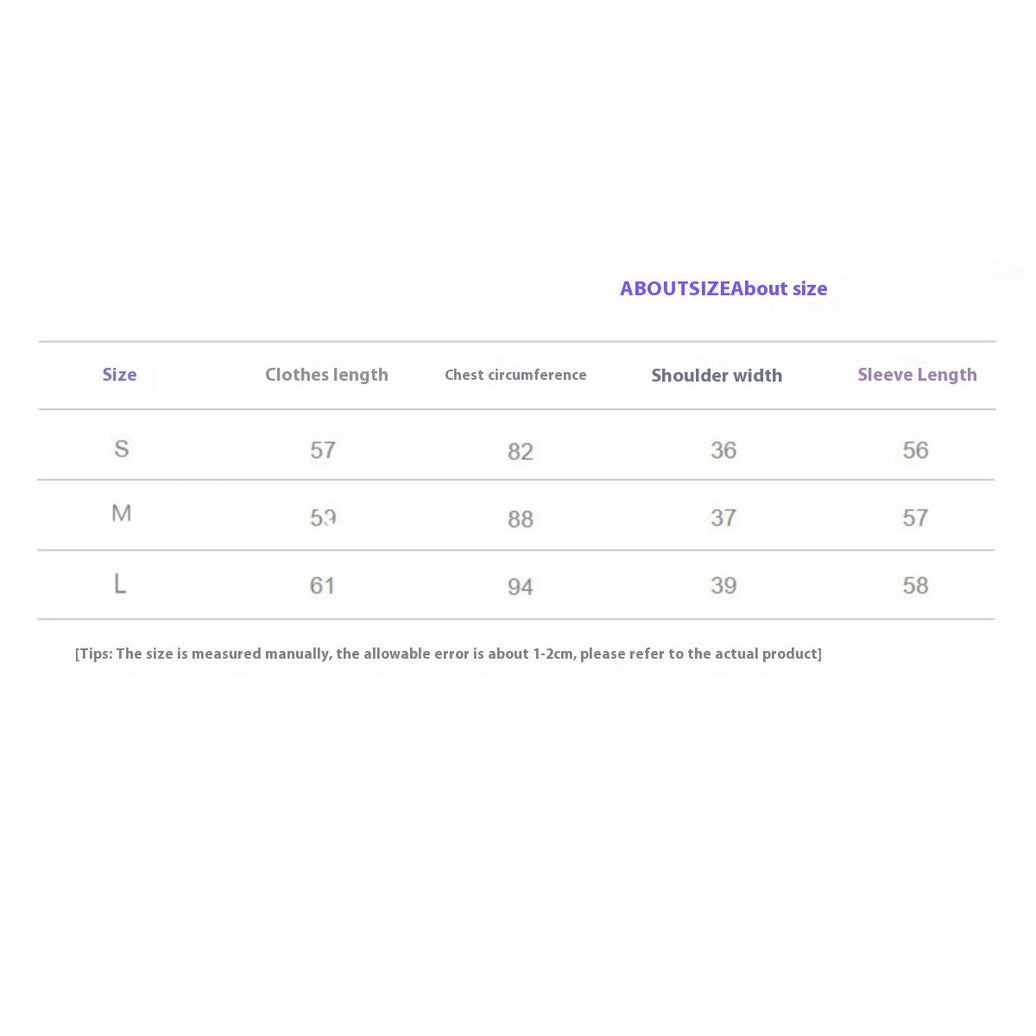1036x1036 pixels.
Task: Select the M size row label
Action: pyautogui.click(x=122, y=513)
